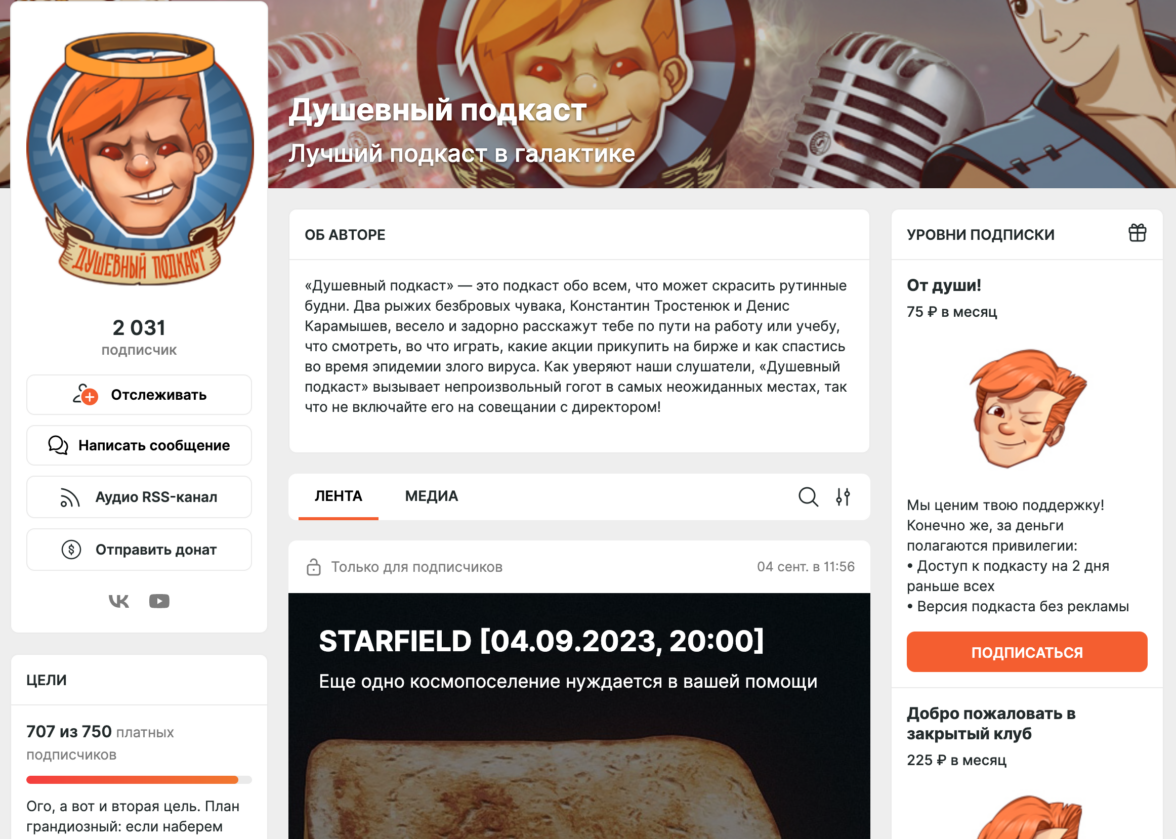Open the VK social link icon

[118, 601]
